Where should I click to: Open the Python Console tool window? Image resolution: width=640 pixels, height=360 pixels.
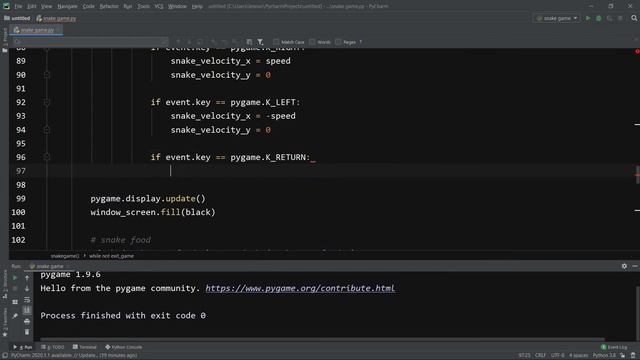[124, 347]
